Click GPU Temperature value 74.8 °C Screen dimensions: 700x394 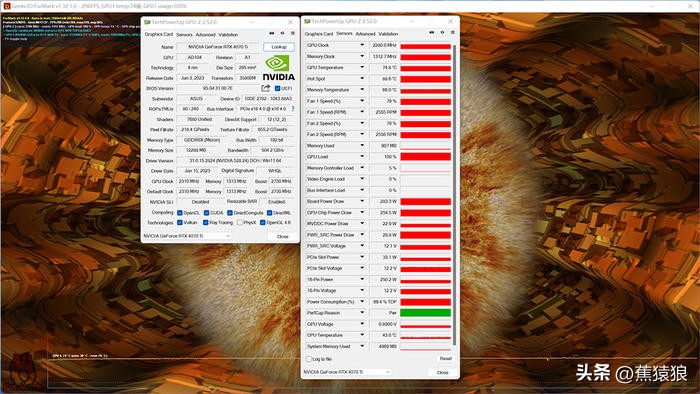coord(384,68)
